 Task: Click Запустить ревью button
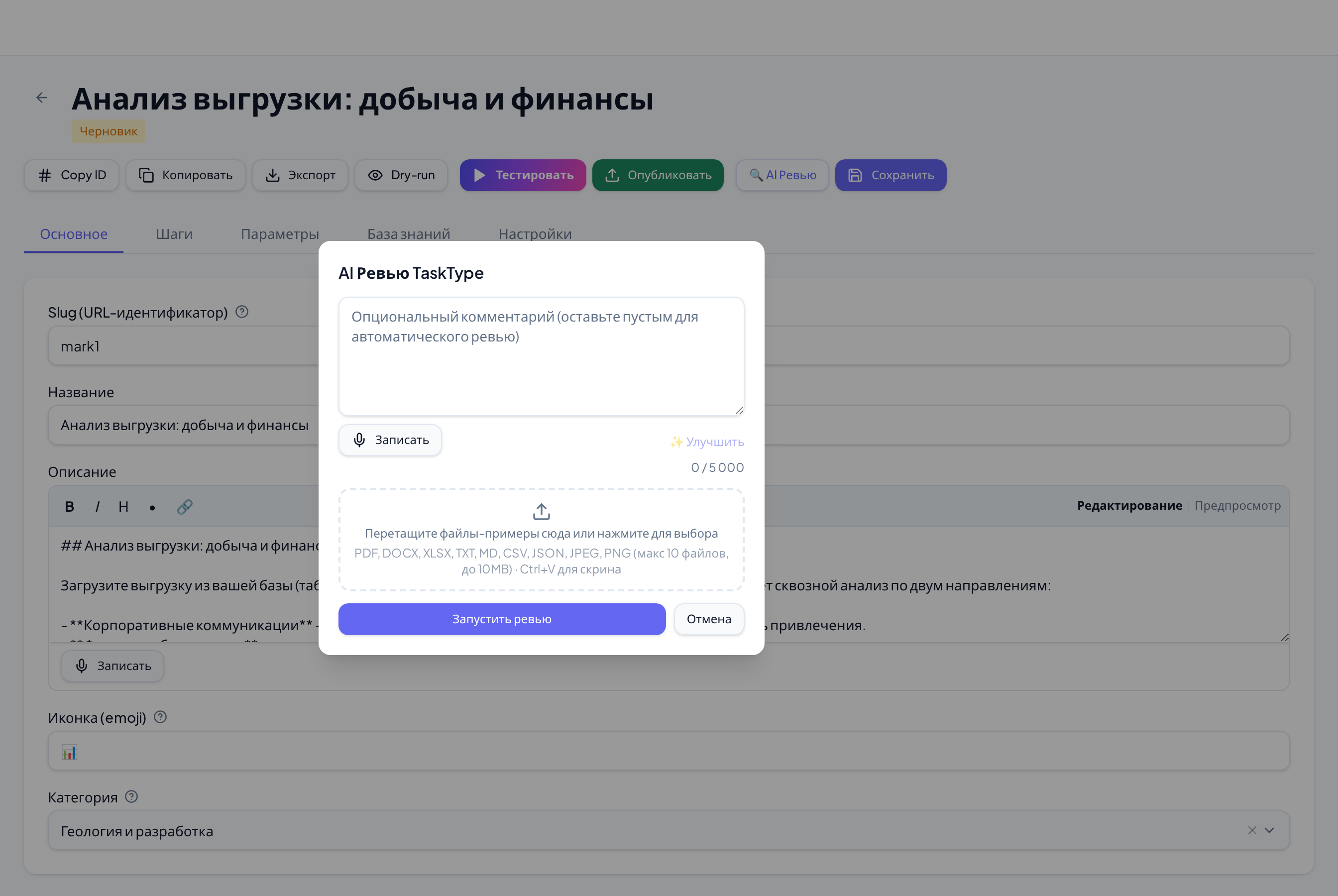pyautogui.click(x=502, y=619)
